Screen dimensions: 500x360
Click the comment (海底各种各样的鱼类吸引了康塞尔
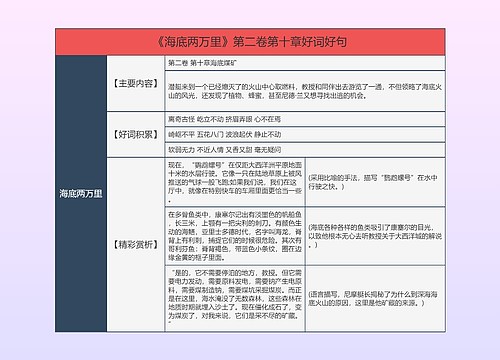375,236
